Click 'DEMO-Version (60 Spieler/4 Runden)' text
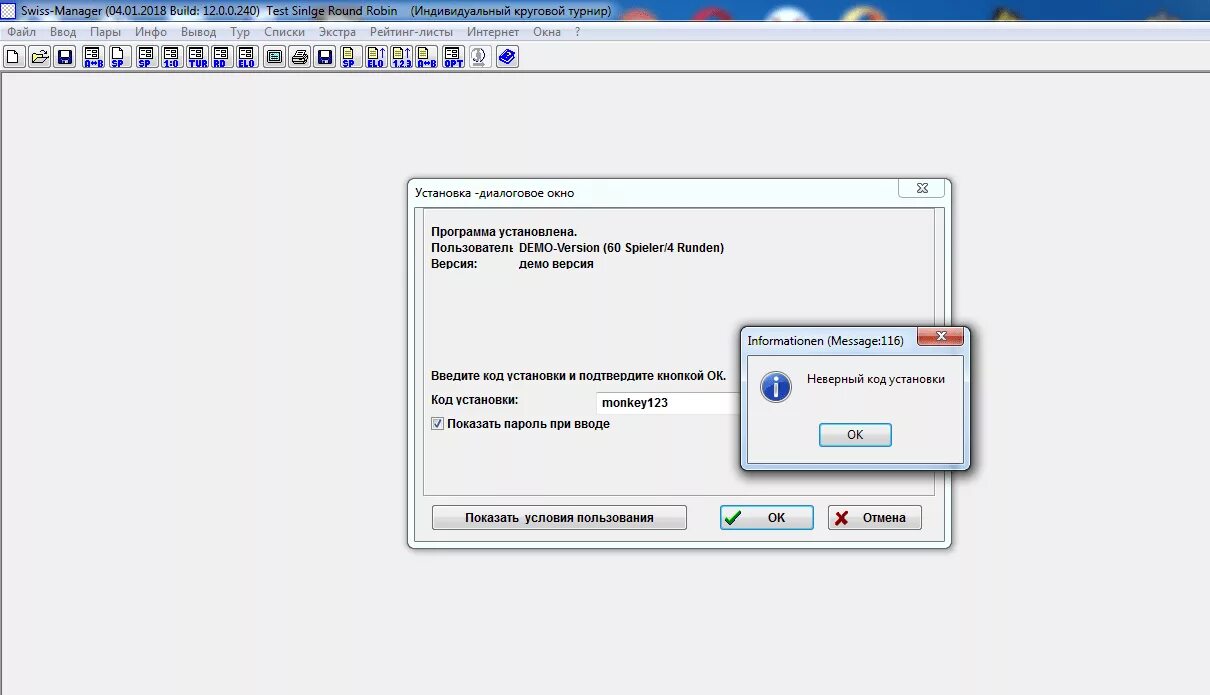The width and height of the screenshot is (1210, 695). coord(621,248)
